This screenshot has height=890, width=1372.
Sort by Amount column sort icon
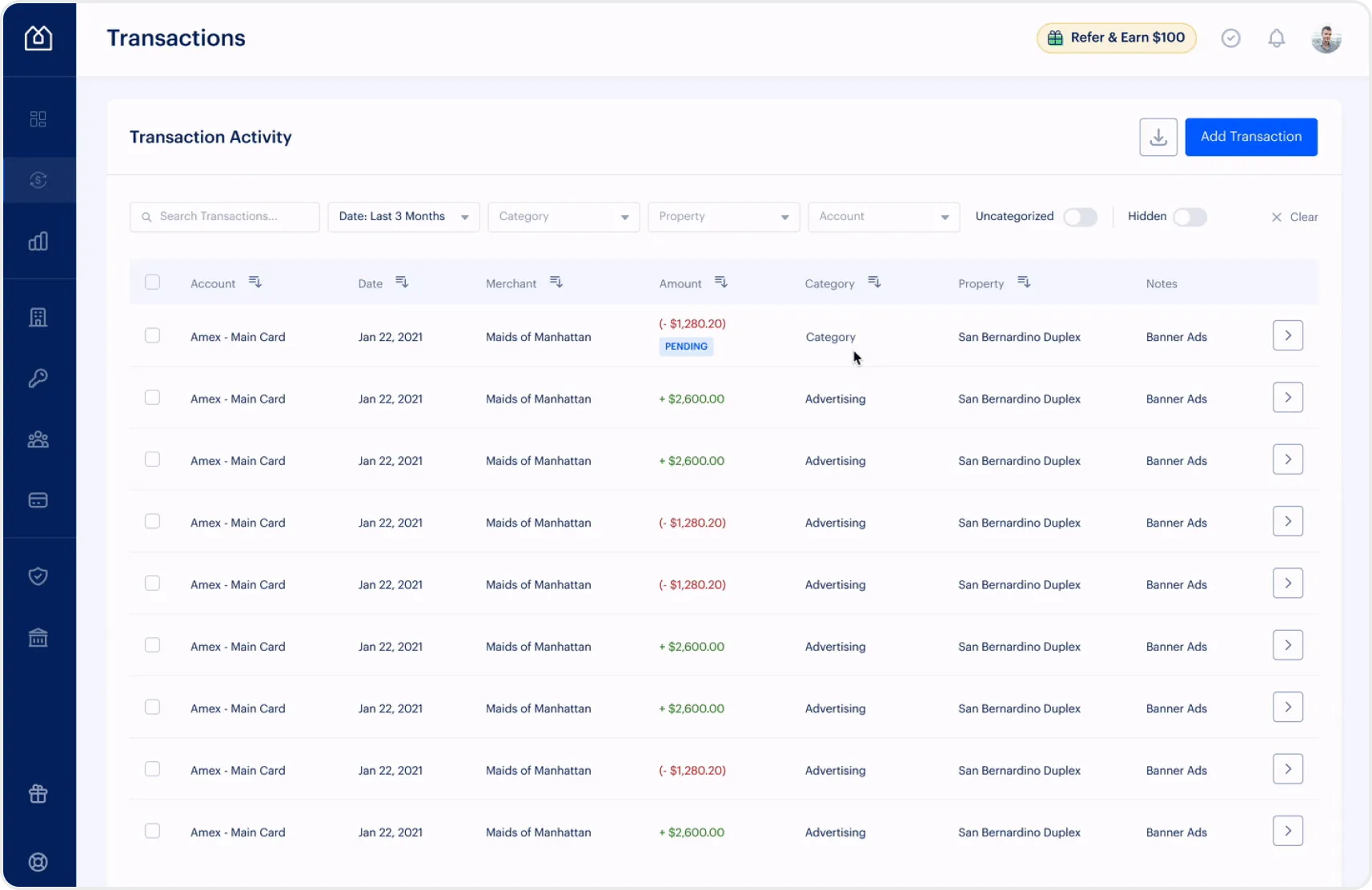coord(721,282)
